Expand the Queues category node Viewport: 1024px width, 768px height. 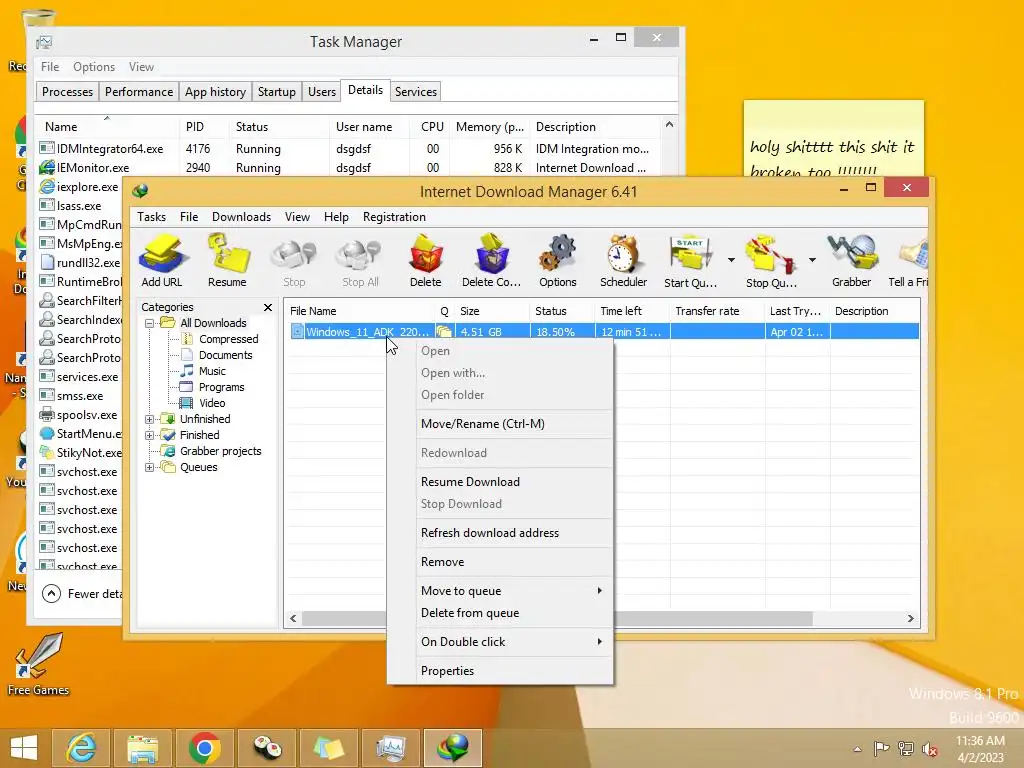(x=150, y=468)
